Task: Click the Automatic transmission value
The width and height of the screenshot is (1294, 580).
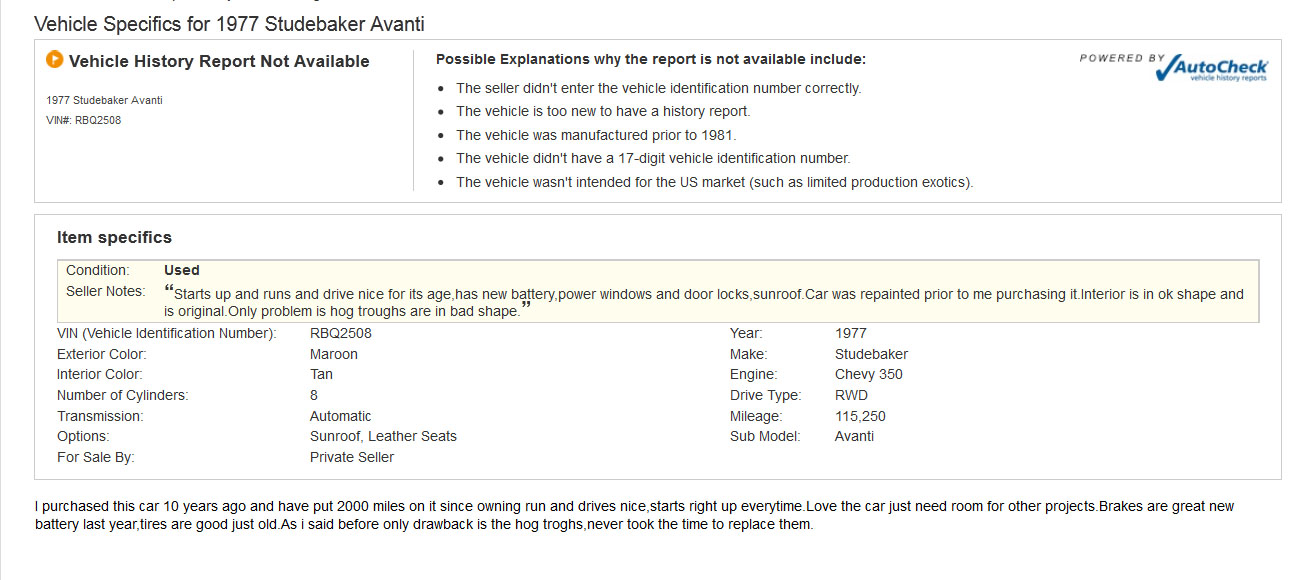Action: tap(340, 416)
